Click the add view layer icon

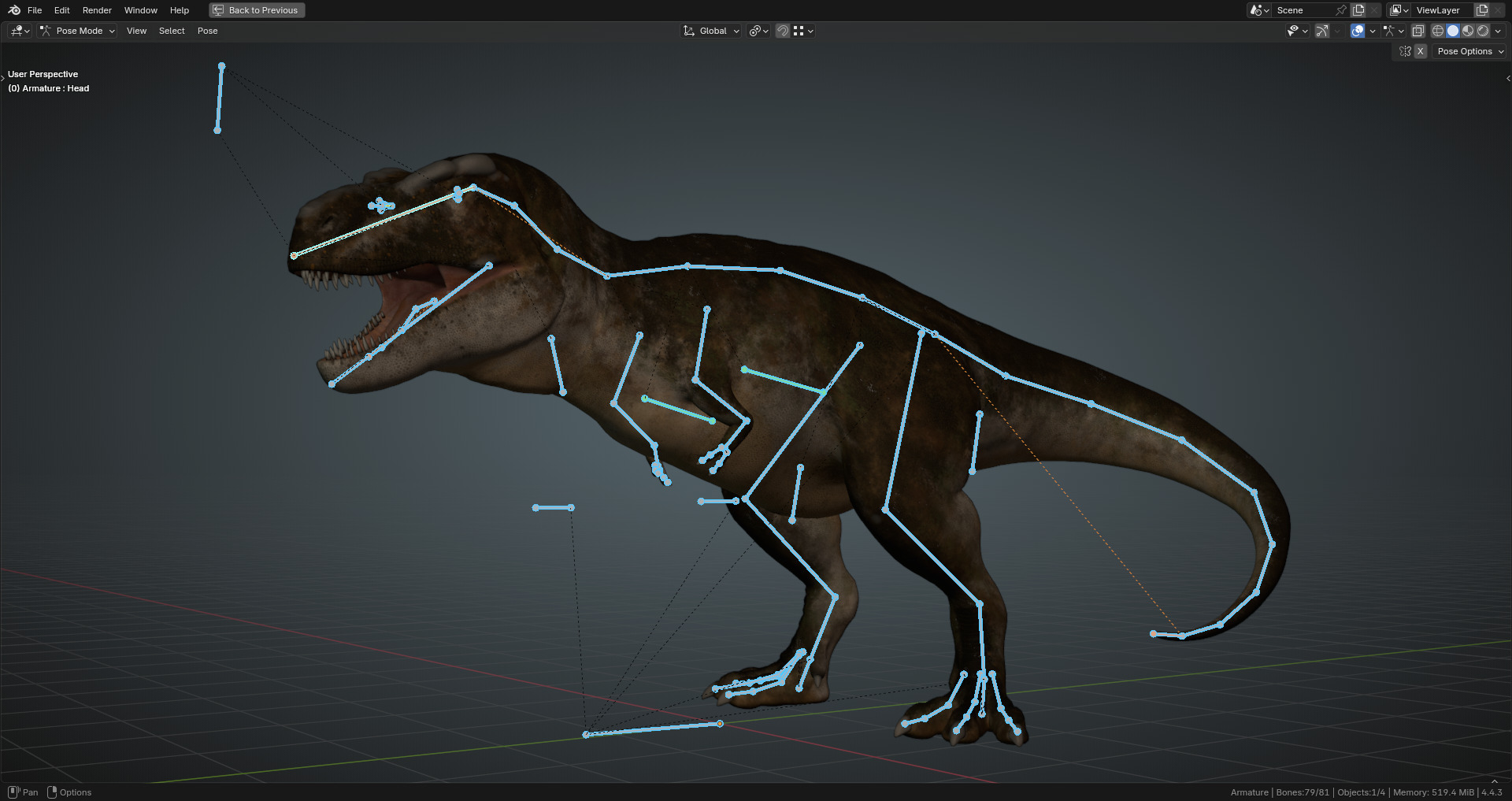[1482, 10]
